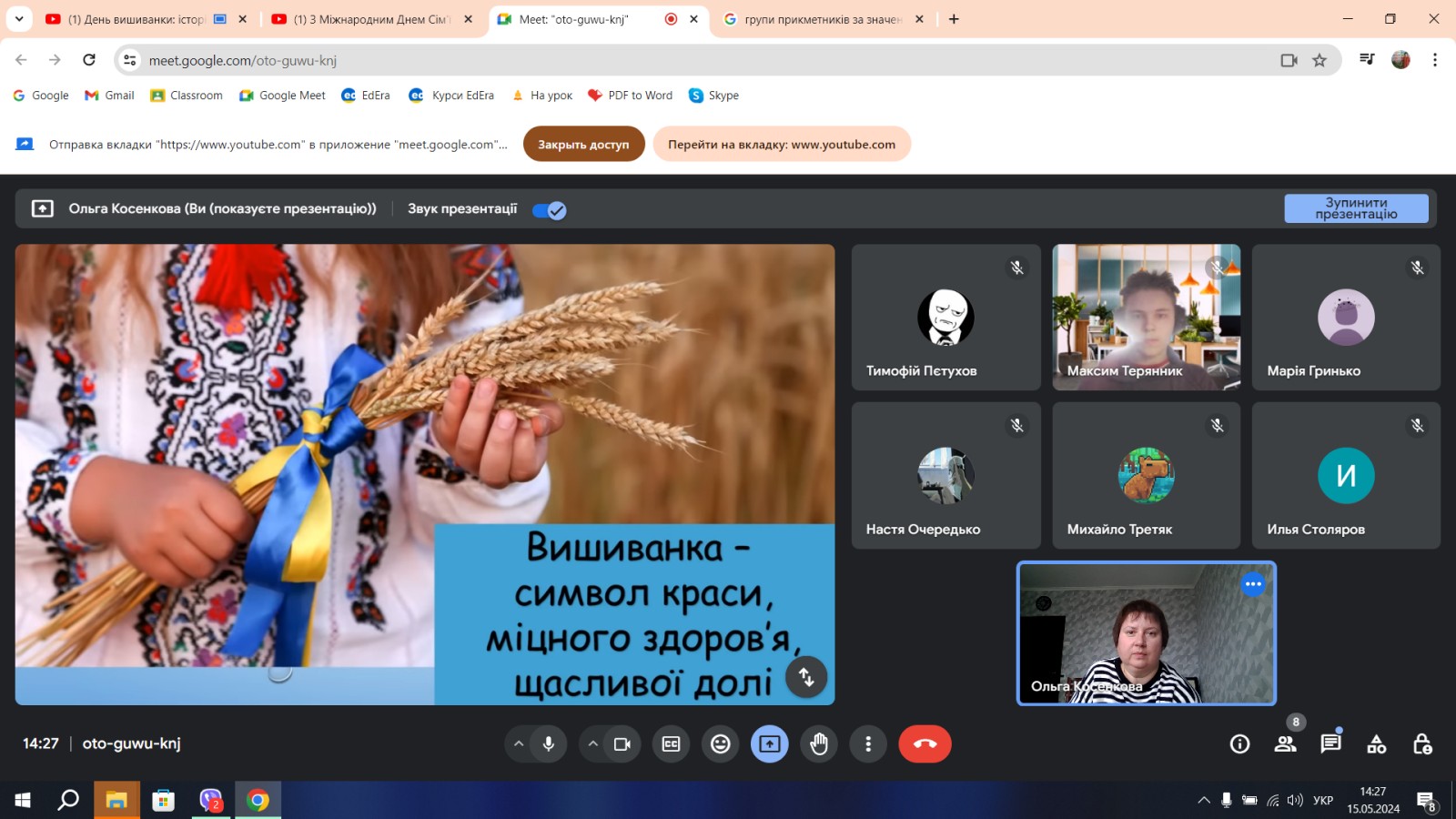Raise hand in the meeting
The width and height of the screenshot is (1456, 819).
[819, 744]
